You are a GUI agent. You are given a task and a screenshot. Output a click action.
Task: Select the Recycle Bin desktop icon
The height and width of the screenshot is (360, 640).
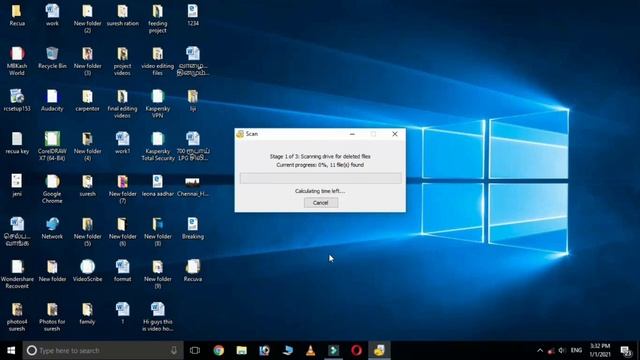(52, 58)
